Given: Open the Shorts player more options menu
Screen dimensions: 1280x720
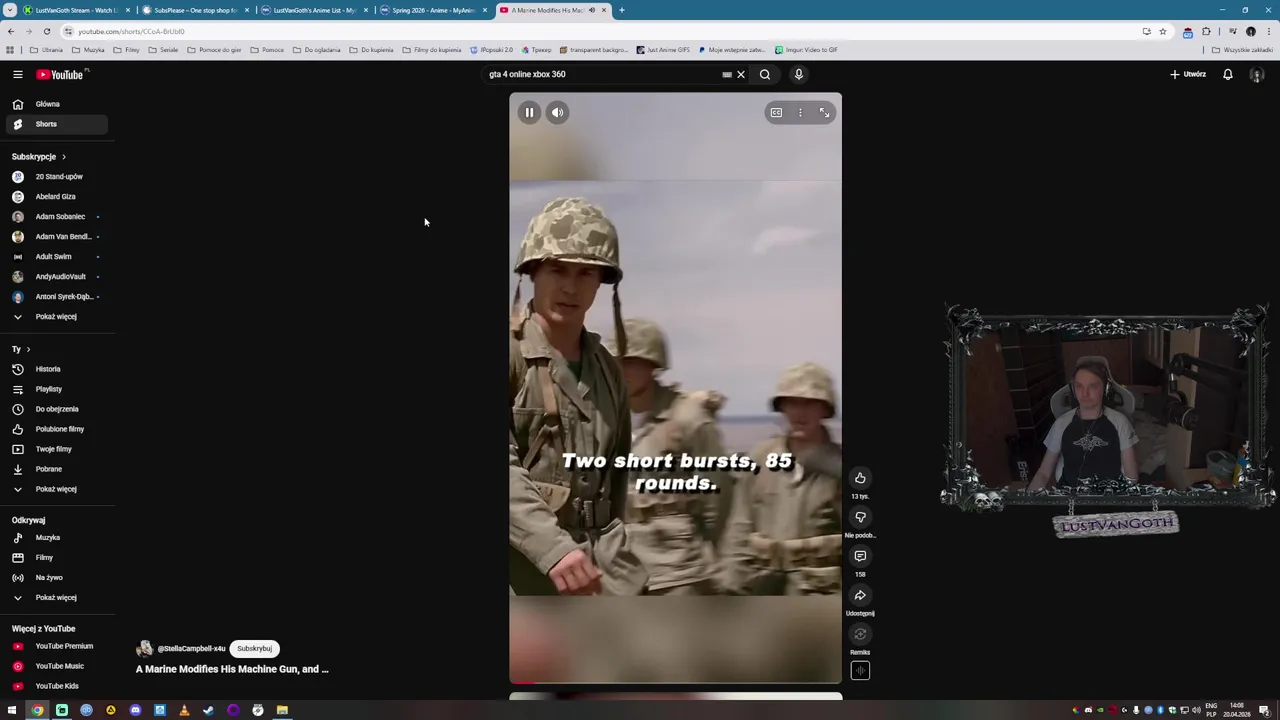Looking at the screenshot, I should pyautogui.click(x=800, y=112).
